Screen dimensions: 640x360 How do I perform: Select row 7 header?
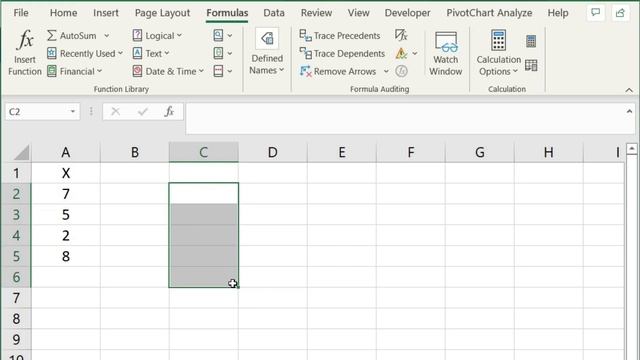[x=16, y=298]
